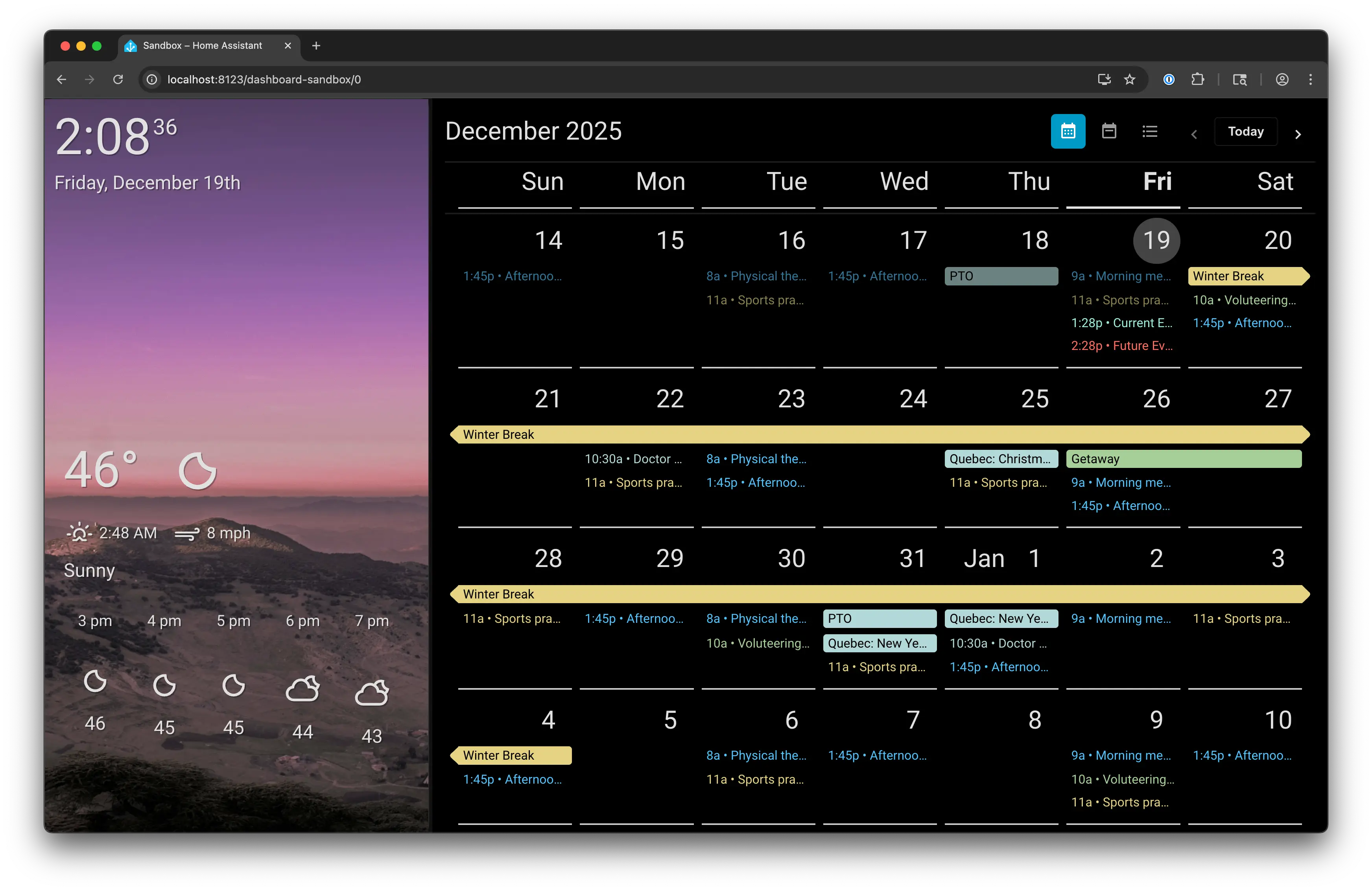Open Chrome's three-dot overflow menu

1310,79
